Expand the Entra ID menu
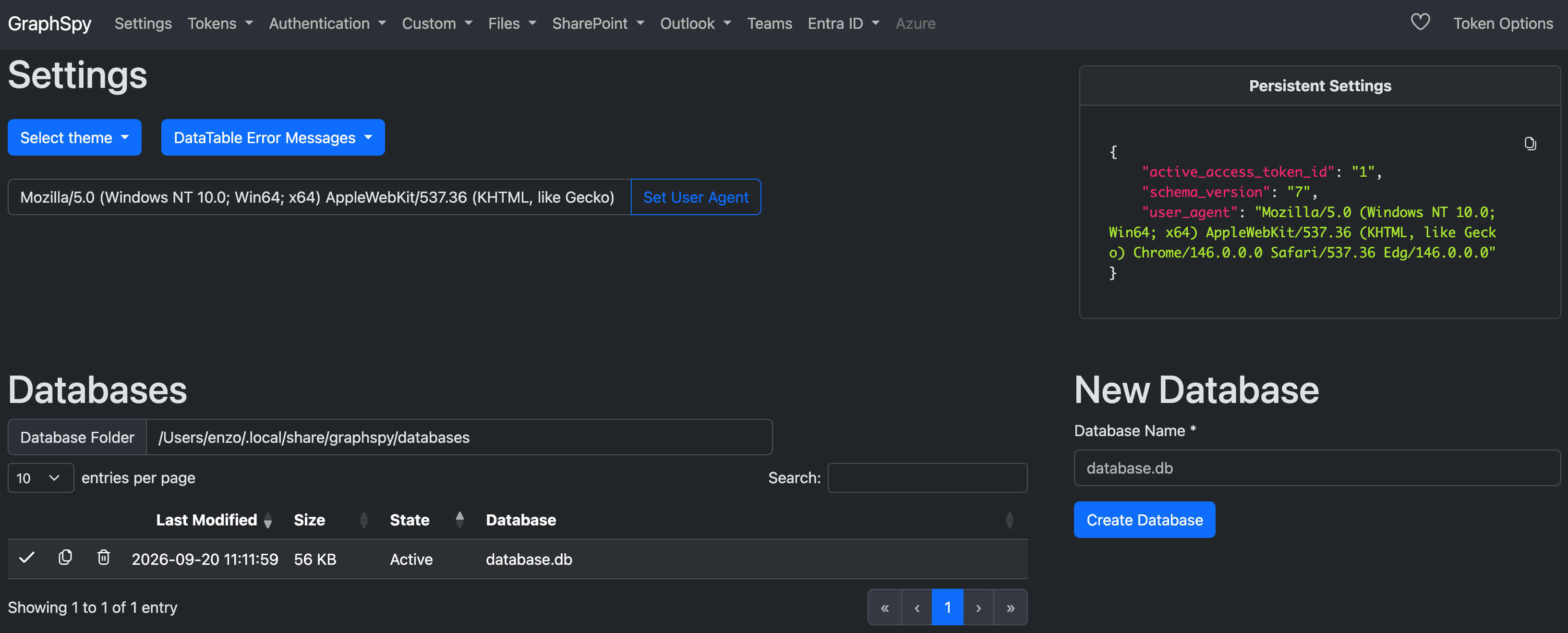 tap(843, 23)
